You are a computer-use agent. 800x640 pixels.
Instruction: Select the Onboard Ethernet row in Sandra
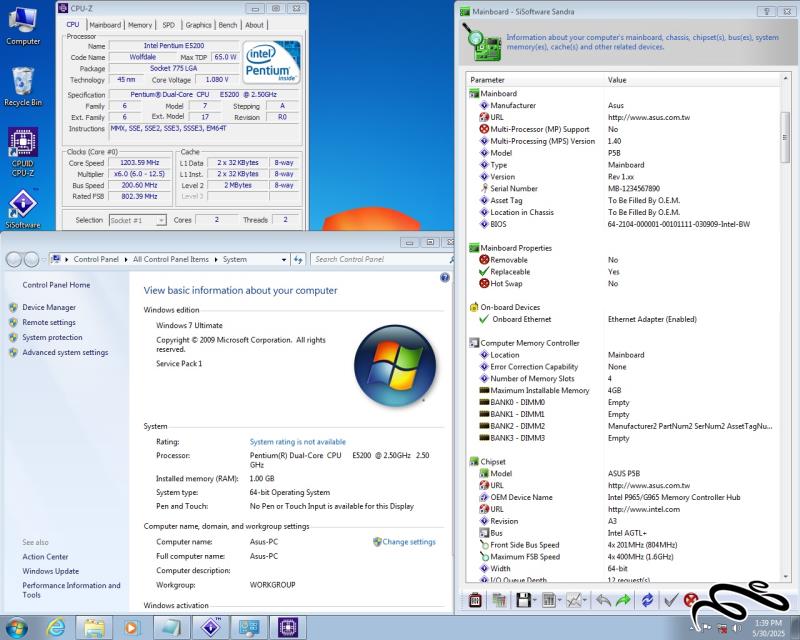(623, 319)
